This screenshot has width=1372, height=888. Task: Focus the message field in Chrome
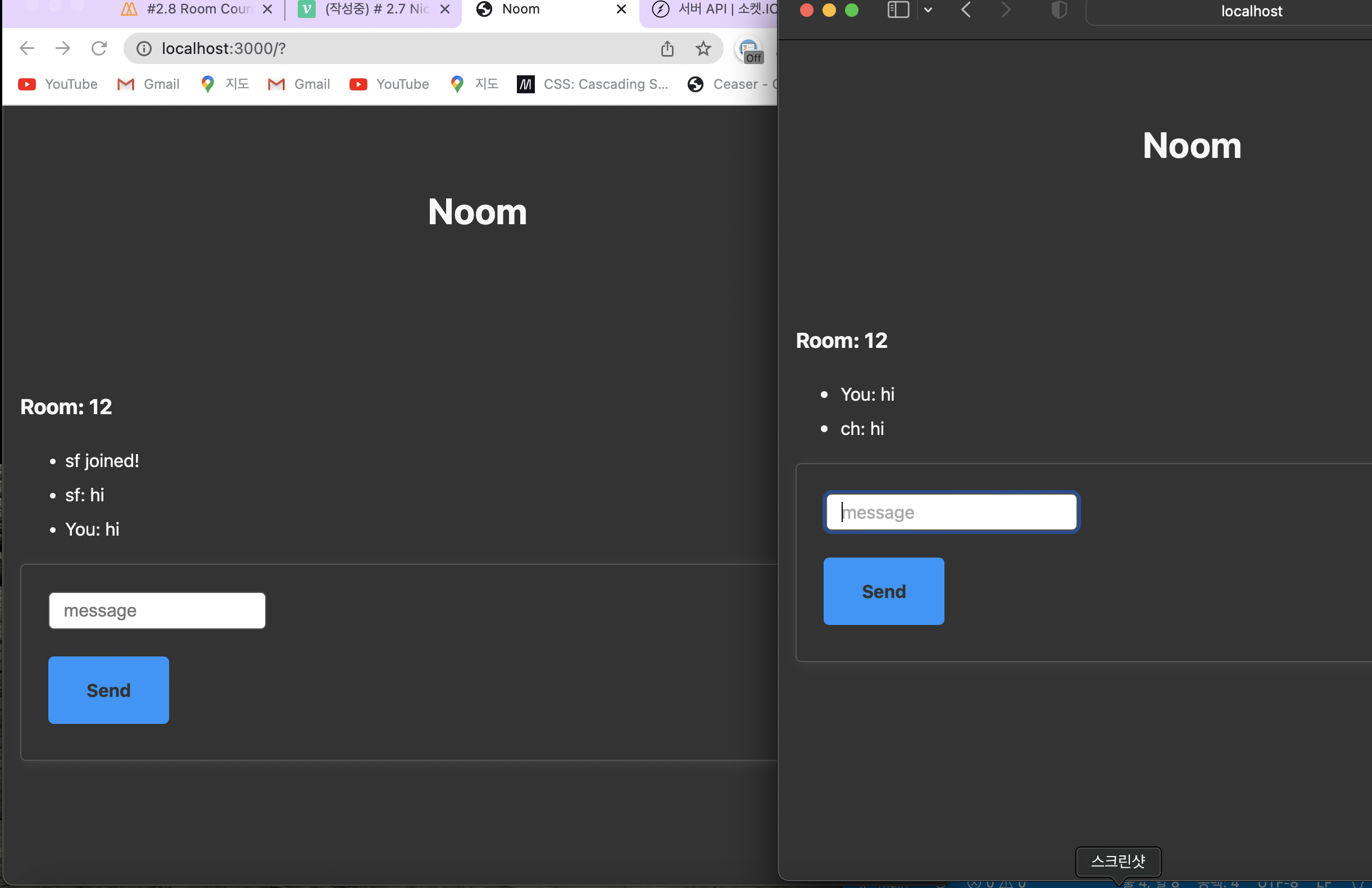point(157,611)
